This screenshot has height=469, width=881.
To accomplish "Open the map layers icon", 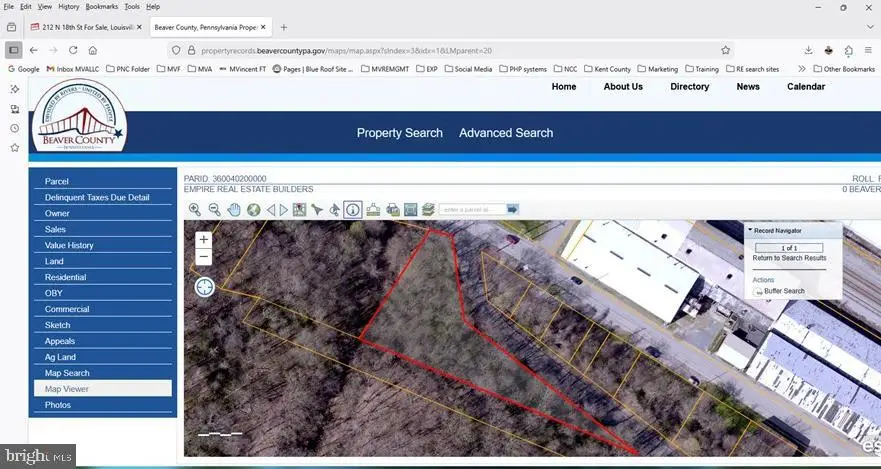I will coord(428,210).
